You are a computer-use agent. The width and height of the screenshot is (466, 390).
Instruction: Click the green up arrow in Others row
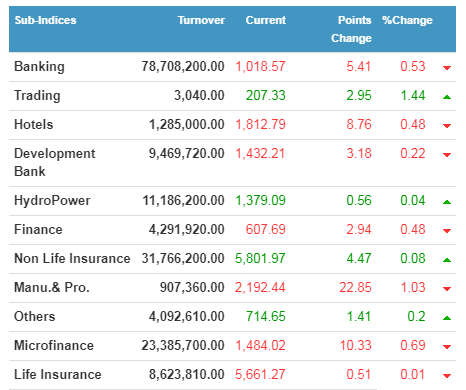tap(447, 318)
